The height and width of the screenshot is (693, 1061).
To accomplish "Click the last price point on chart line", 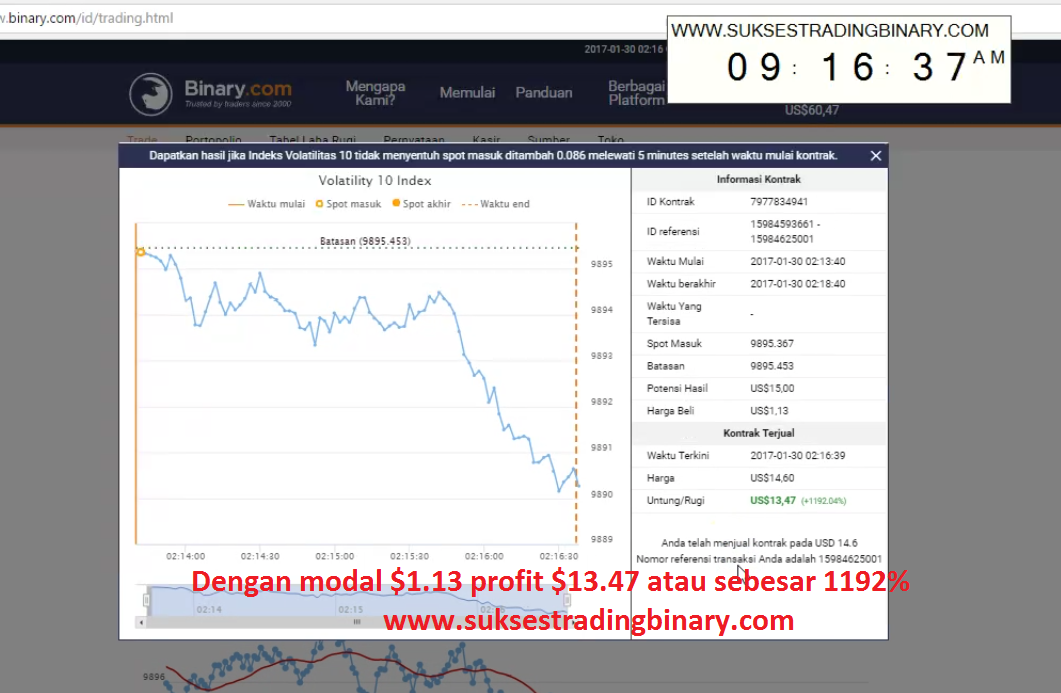I will pyautogui.click(x=578, y=485).
